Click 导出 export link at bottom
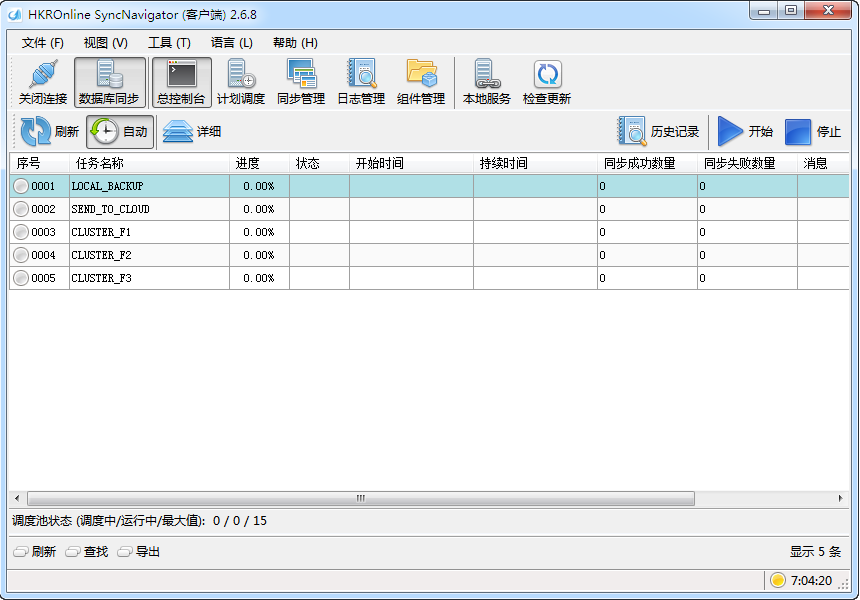860x600 pixels. click(x=139, y=552)
